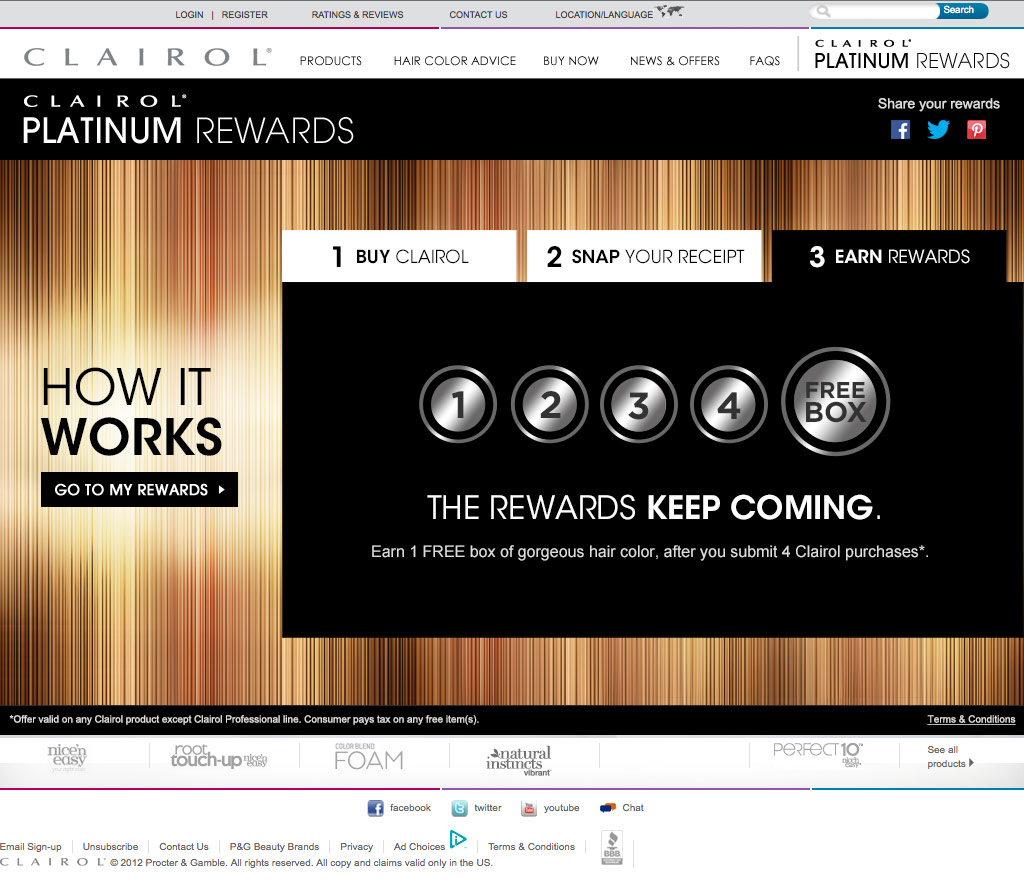Open the Location/Language selector
The height and width of the screenshot is (881, 1024).
(x=604, y=14)
